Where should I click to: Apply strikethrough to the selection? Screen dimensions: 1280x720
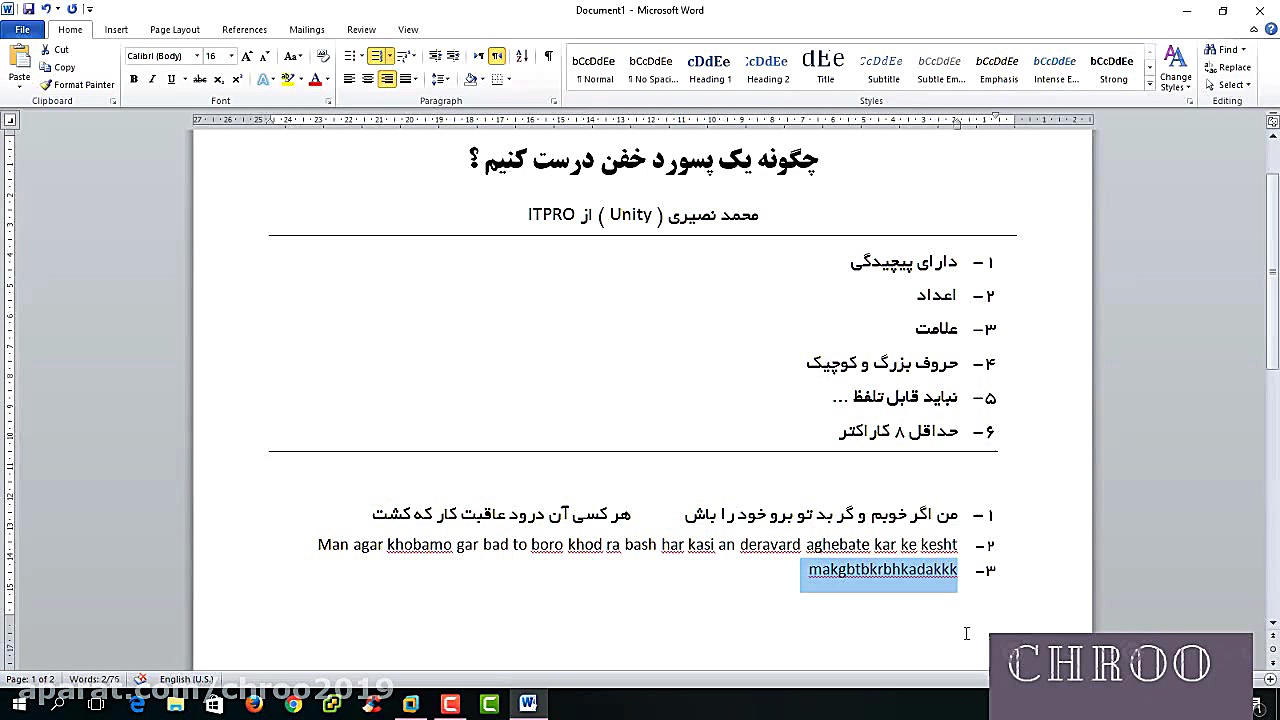200,78
